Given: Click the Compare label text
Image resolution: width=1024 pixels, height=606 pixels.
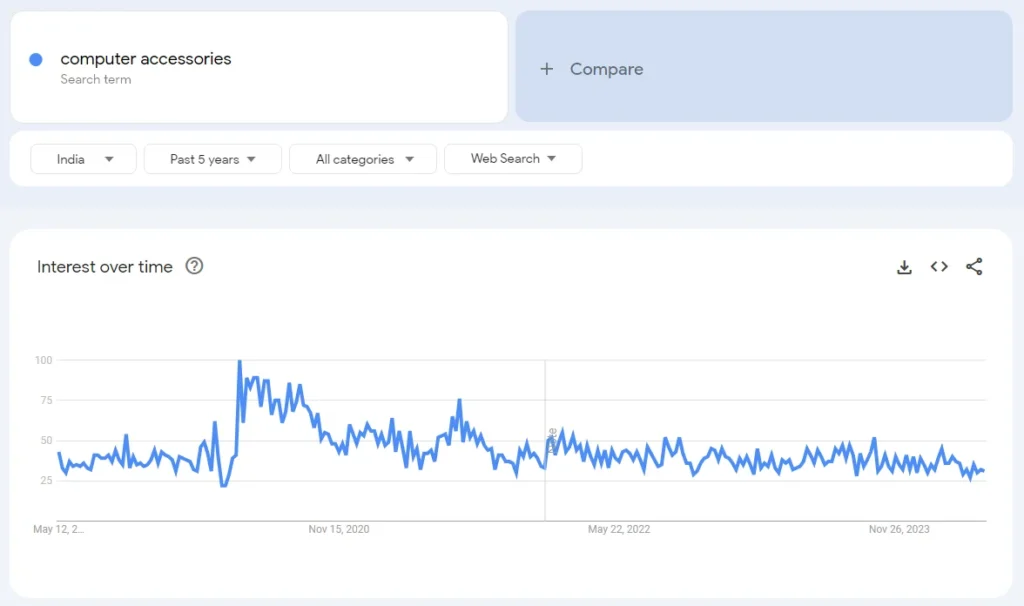Looking at the screenshot, I should [606, 69].
